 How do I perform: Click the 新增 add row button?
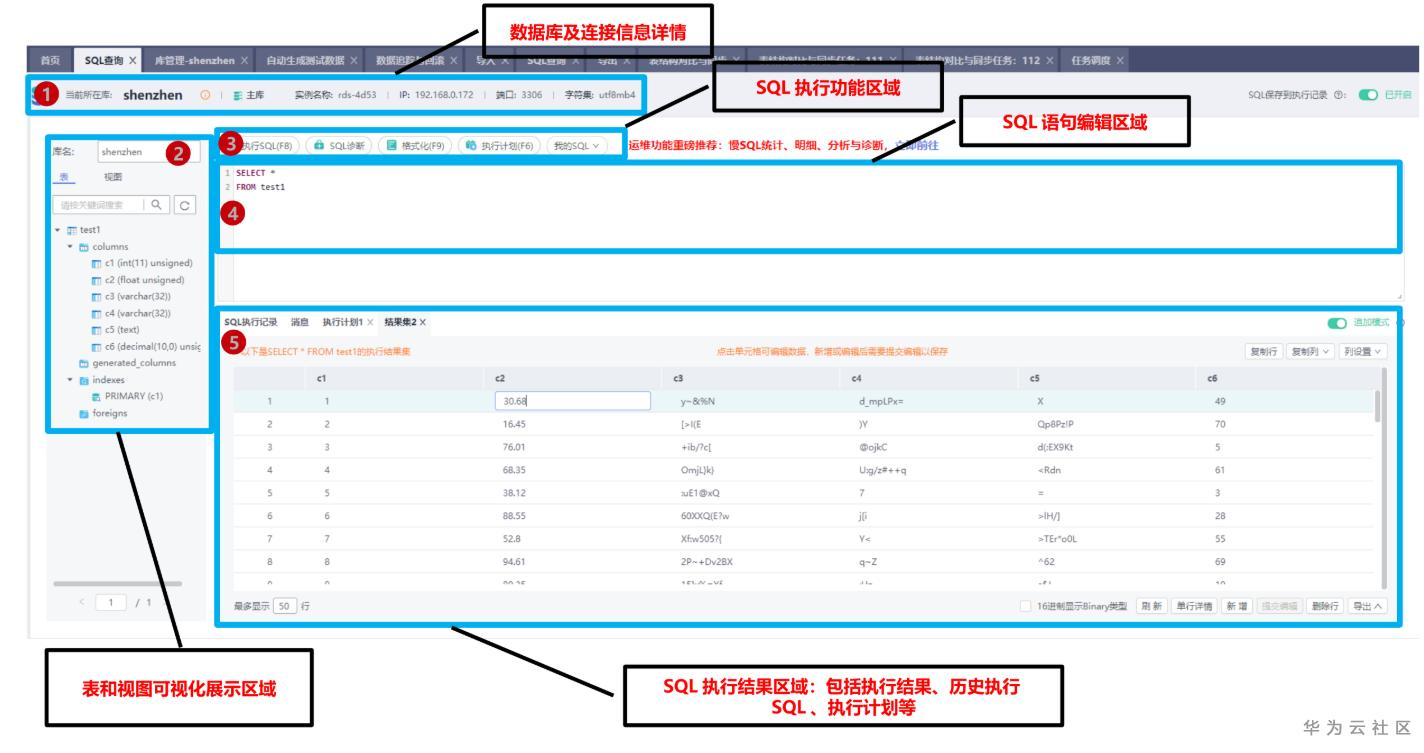click(1238, 606)
